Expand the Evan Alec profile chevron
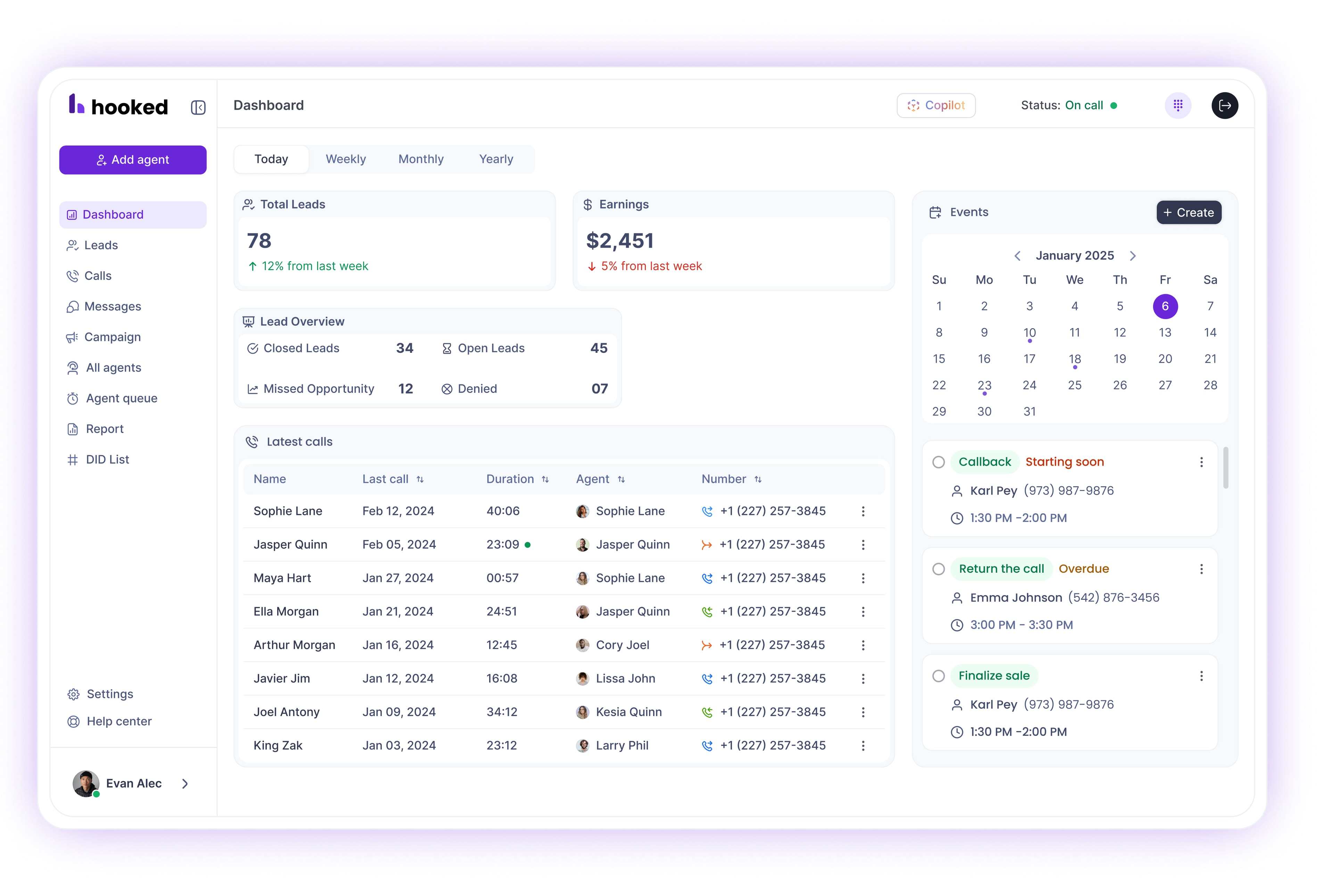Viewport: 1334px width, 896px height. 185,783
